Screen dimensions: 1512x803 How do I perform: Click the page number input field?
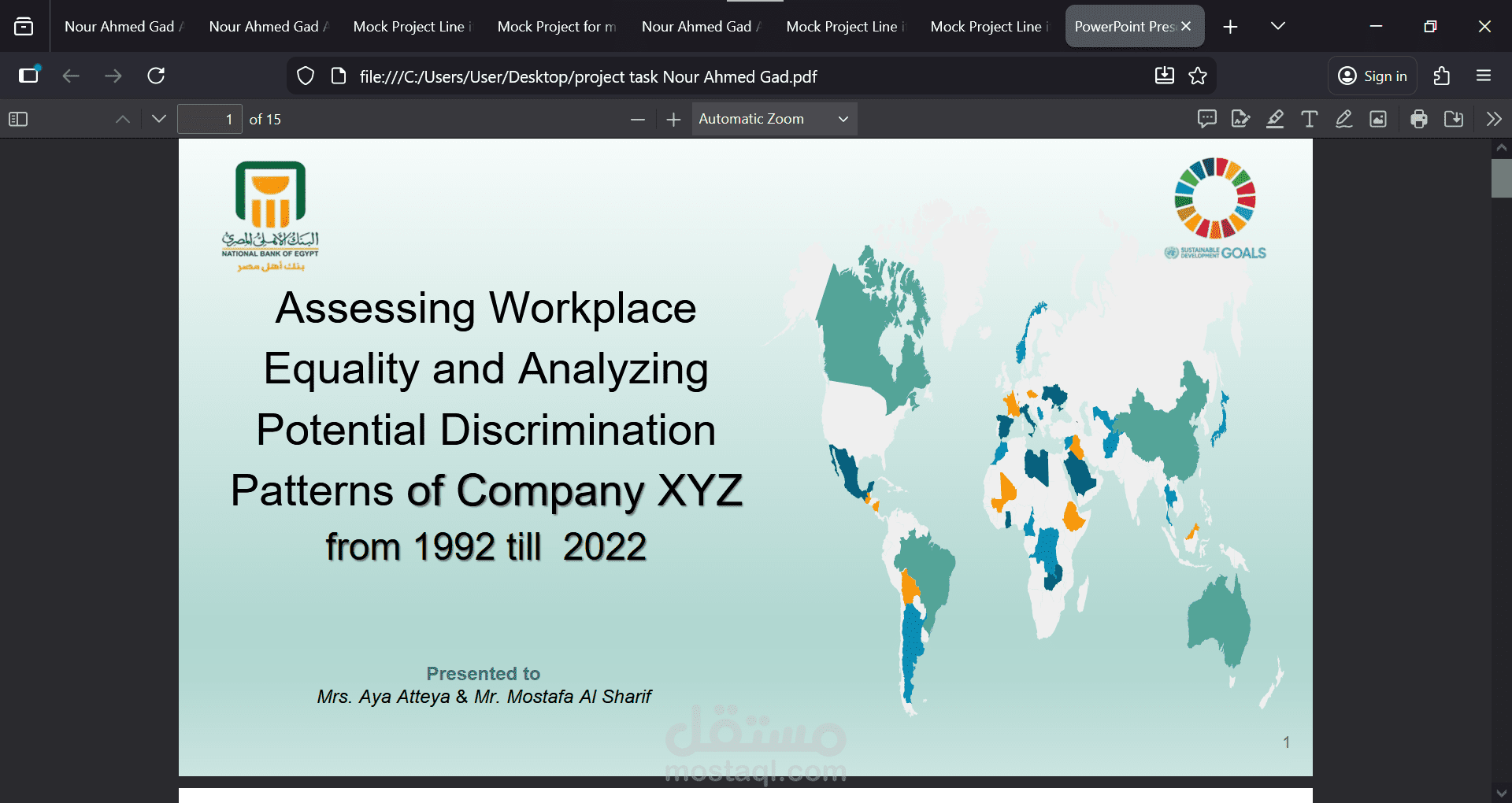click(x=209, y=119)
